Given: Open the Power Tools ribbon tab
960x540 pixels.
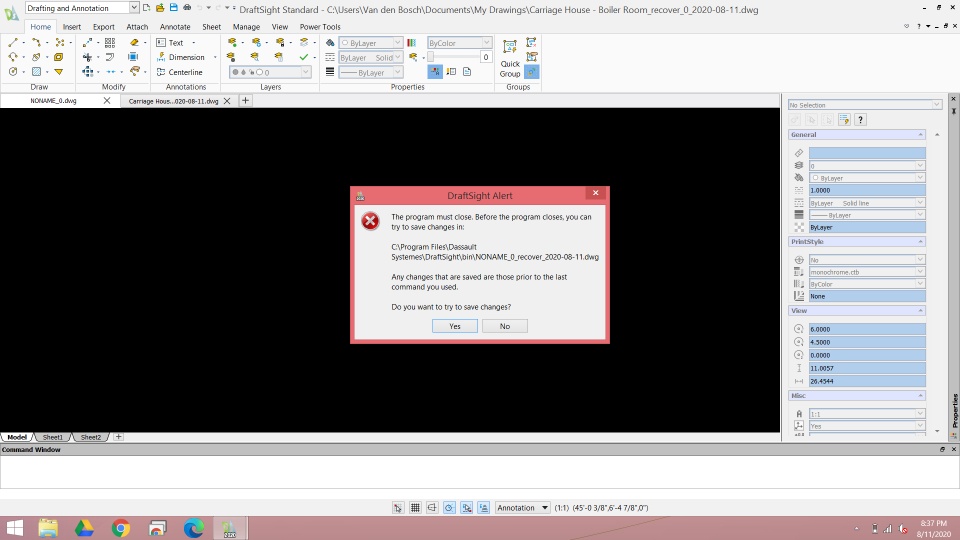Looking at the screenshot, I should [320, 27].
